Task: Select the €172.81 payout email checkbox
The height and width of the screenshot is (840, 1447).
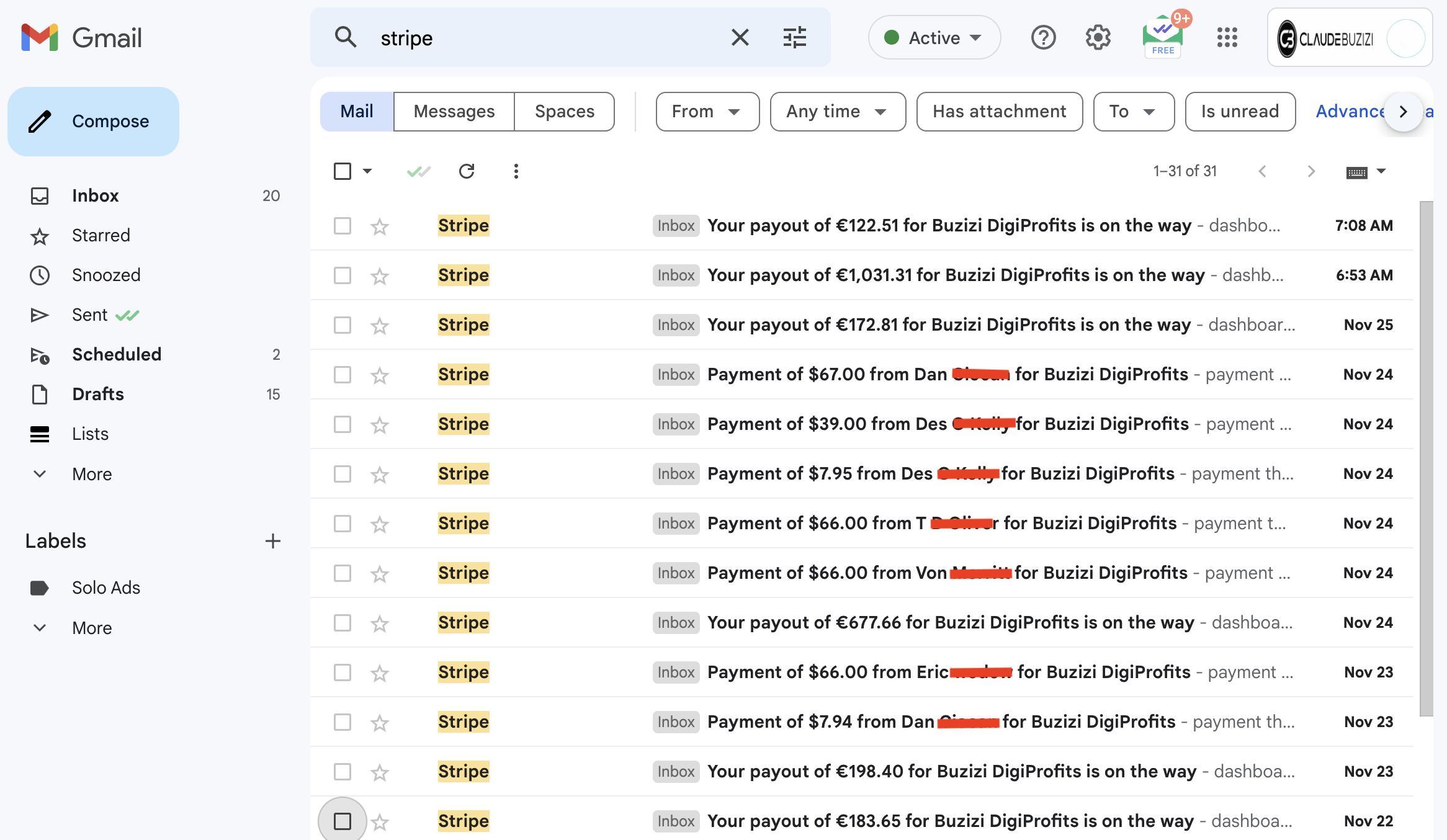Action: [x=342, y=325]
